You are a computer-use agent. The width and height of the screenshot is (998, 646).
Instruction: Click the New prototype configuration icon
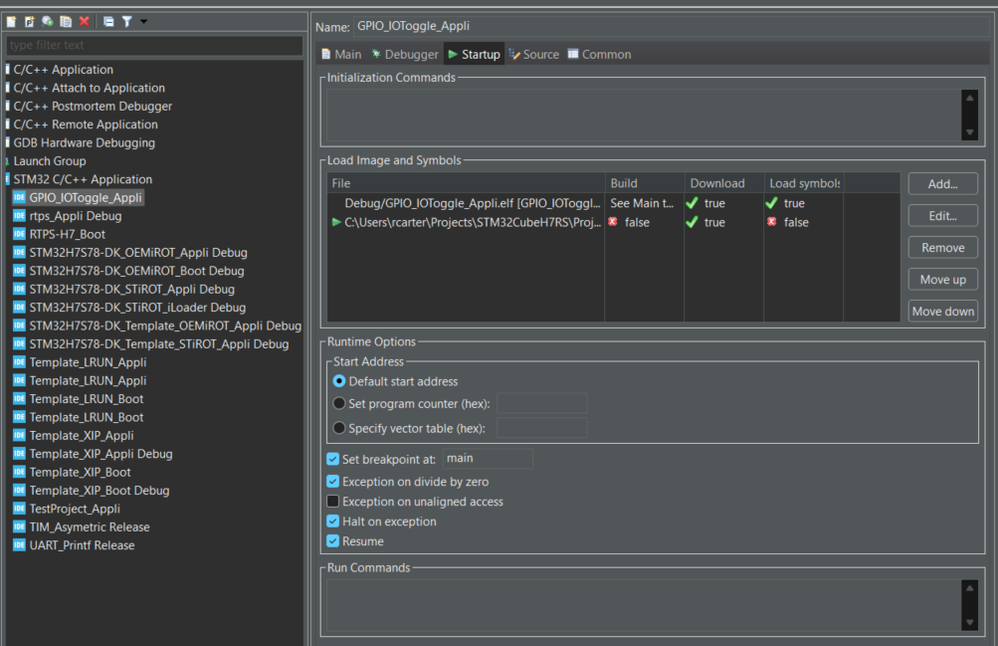[x=30, y=21]
